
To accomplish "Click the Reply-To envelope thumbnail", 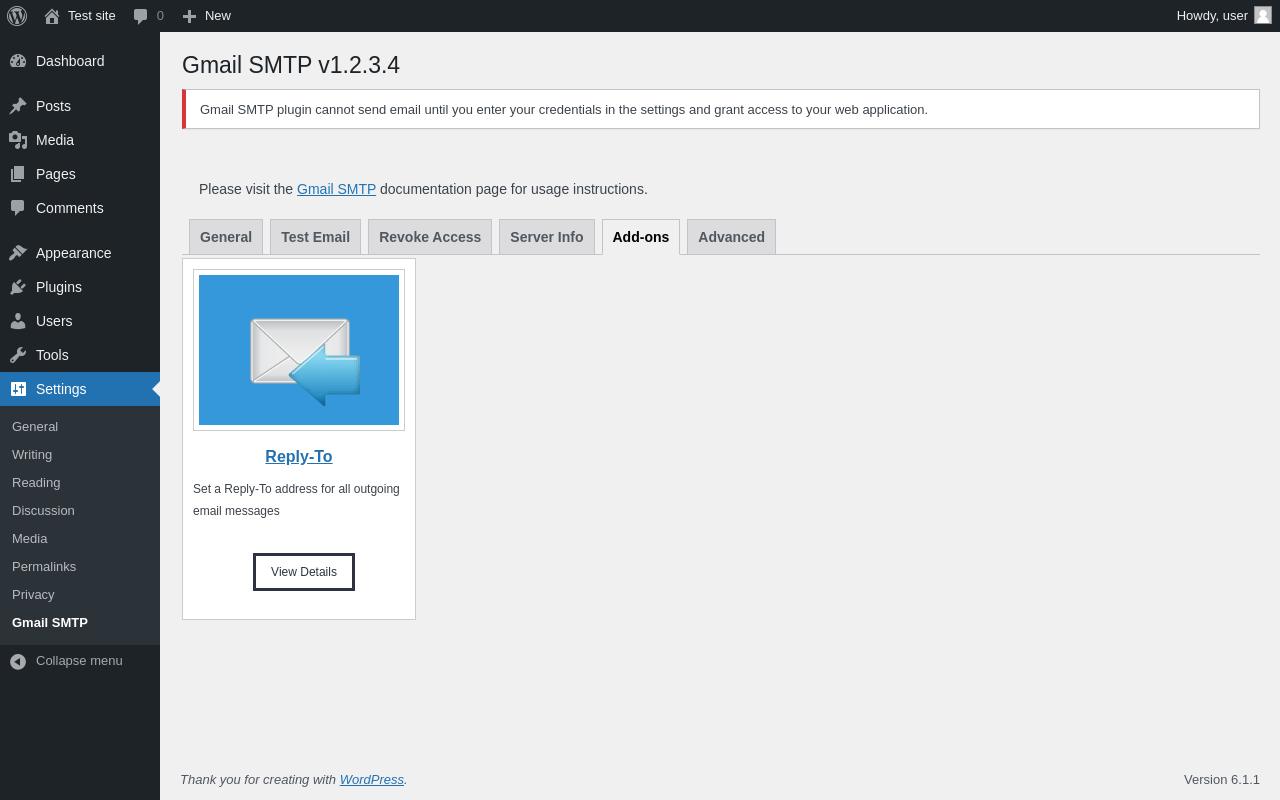I will pos(299,350).
